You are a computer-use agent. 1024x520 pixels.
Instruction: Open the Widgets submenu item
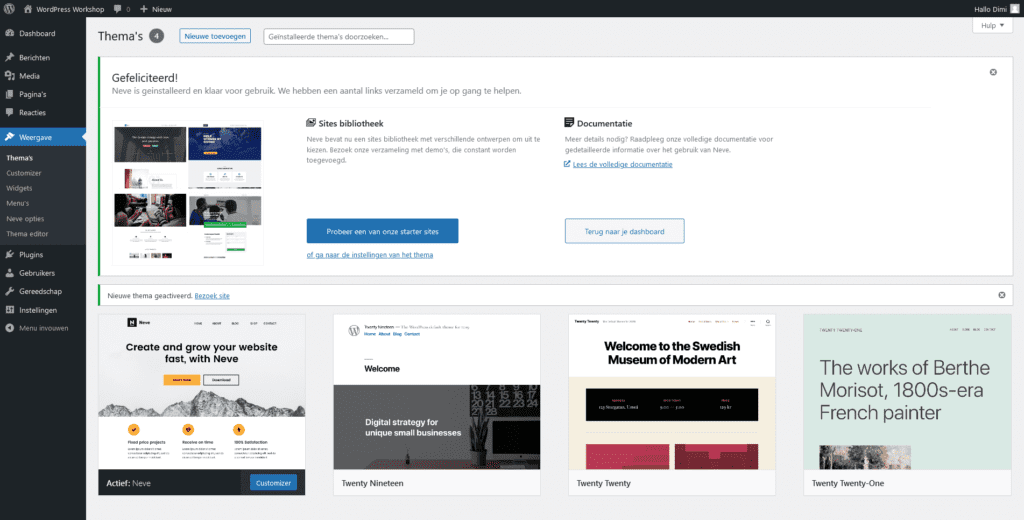pos(19,188)
